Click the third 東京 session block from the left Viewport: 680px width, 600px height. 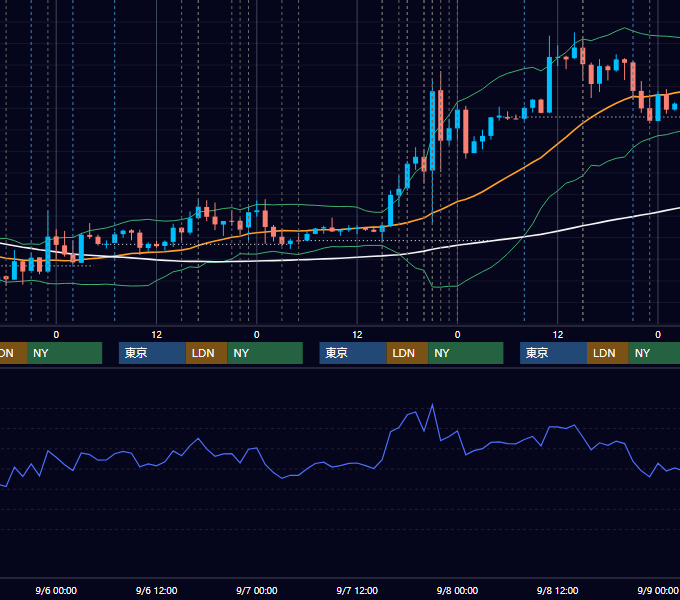553,353
